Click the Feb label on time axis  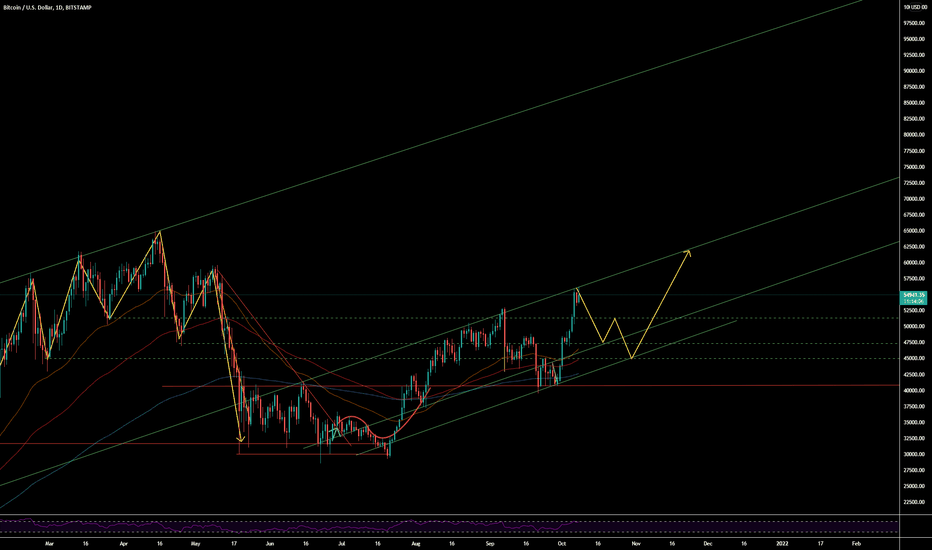856,543
